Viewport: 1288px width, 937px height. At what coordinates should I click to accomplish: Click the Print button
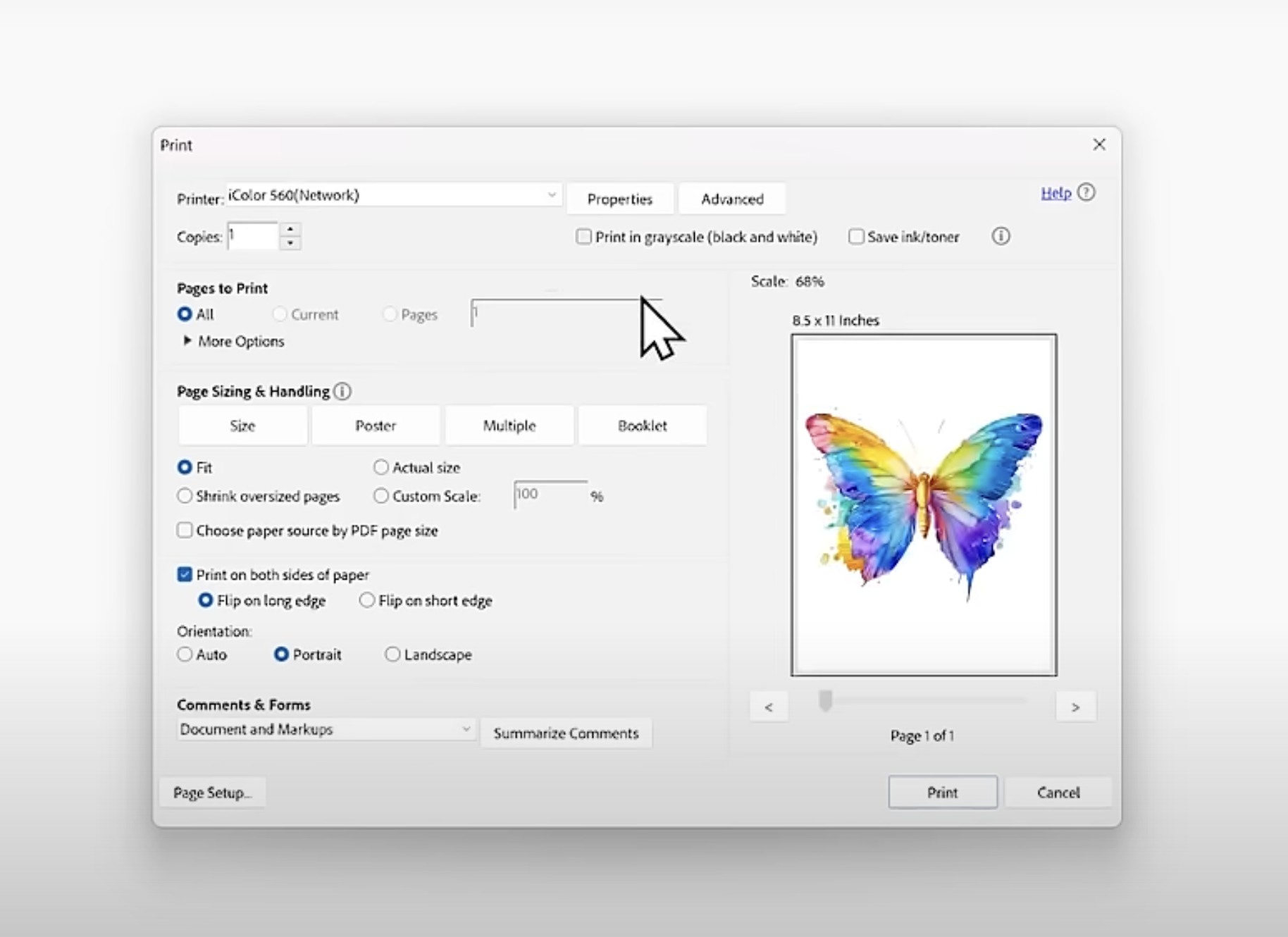tap(942, 792)
